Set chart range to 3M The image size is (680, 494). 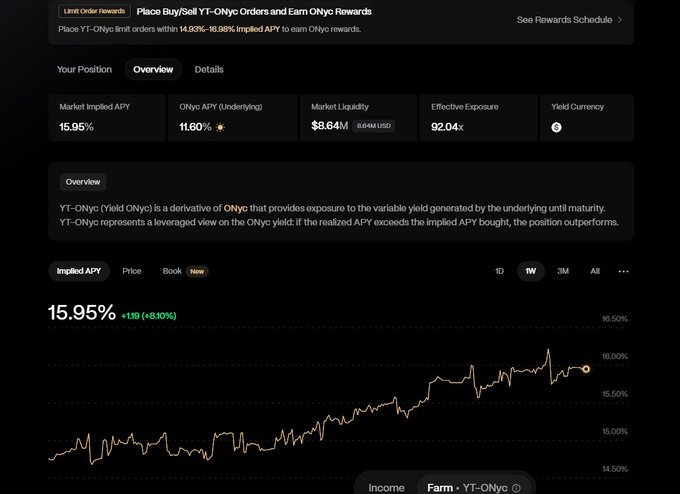tap(563, 271)
